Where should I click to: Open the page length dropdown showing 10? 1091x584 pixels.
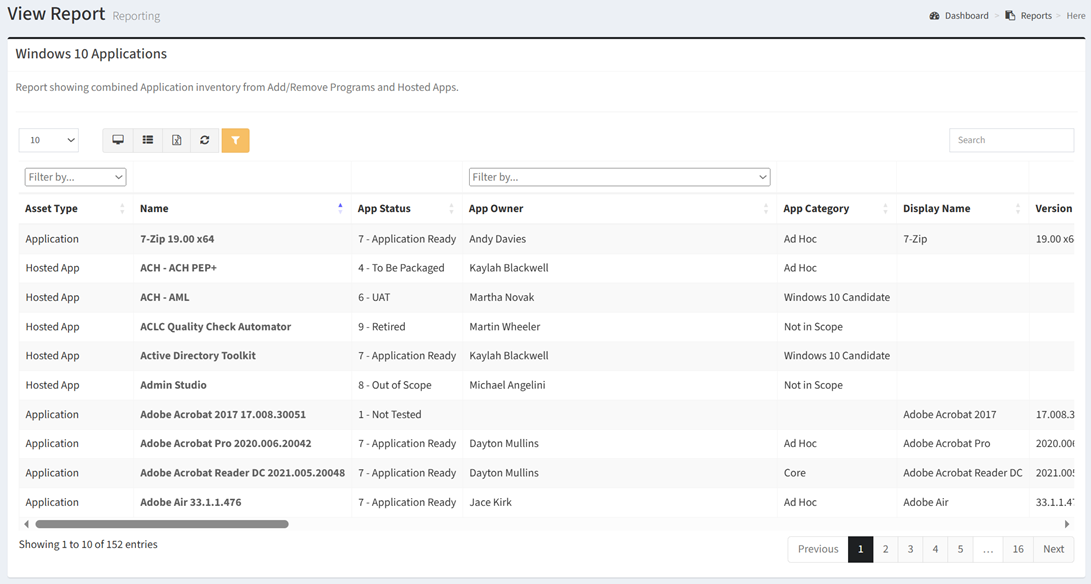(49, 140)
